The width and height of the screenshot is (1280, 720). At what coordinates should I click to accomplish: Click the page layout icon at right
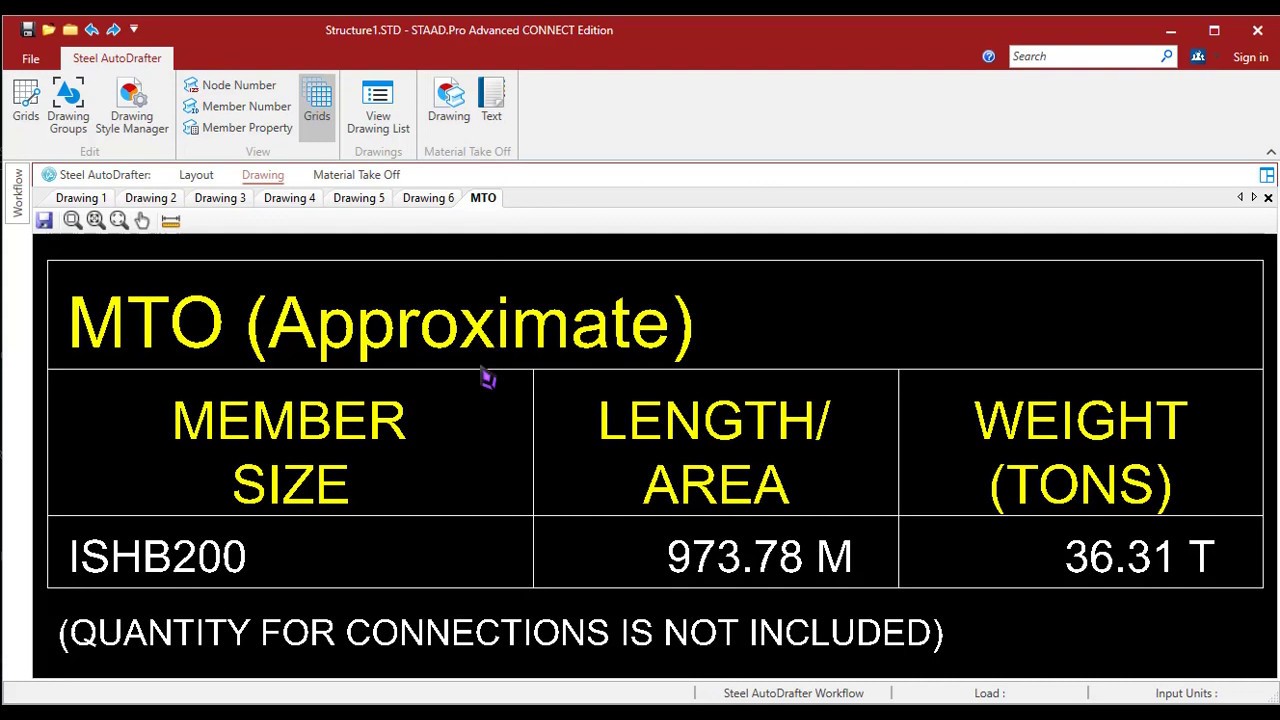point(1267,175)
